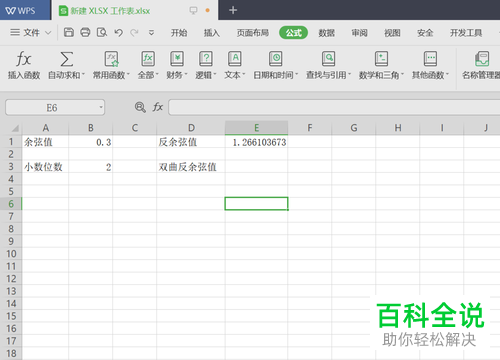Click the Name Box showing E6

point(55,107)
